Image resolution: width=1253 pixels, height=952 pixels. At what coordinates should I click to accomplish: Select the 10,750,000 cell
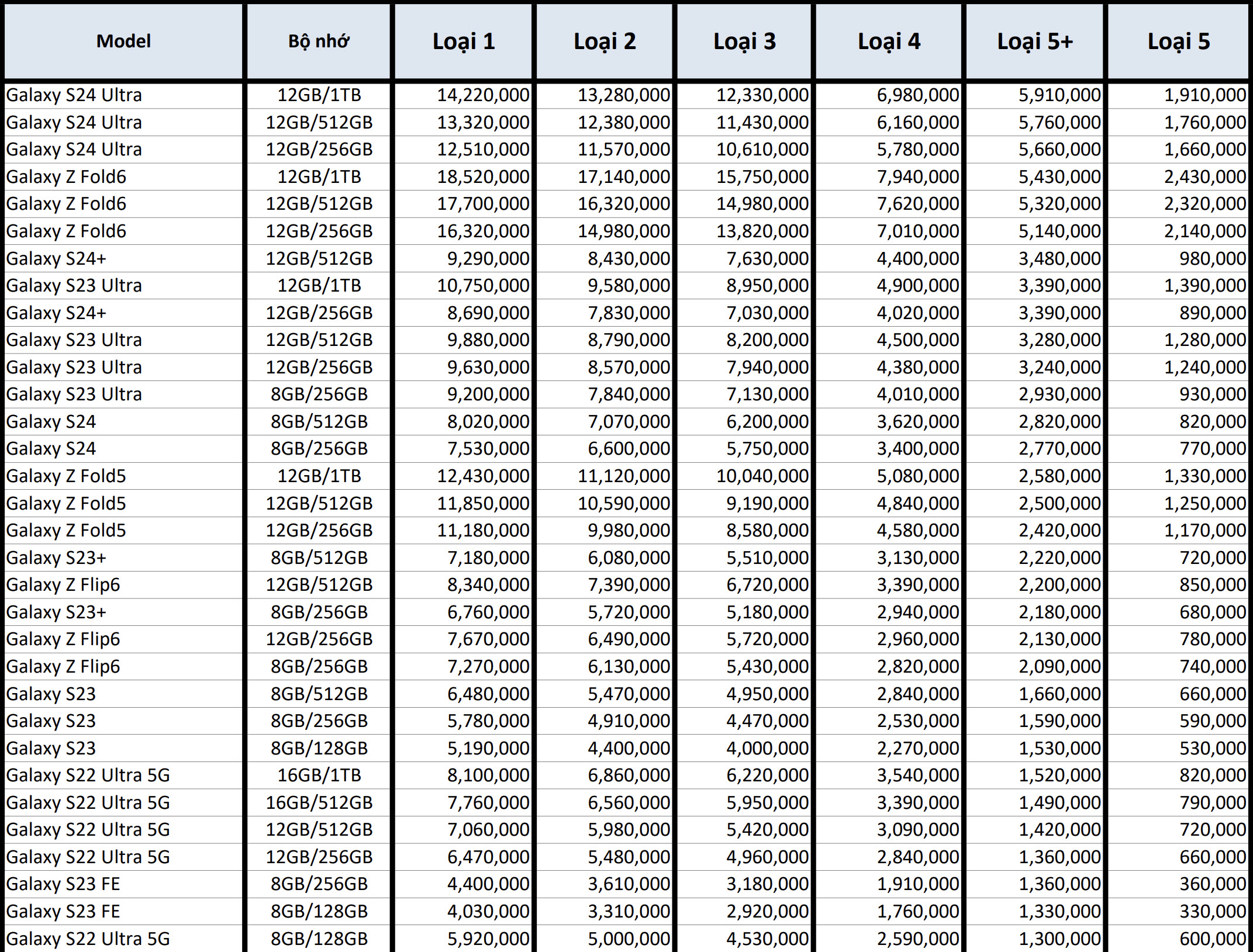pos(464,286)
